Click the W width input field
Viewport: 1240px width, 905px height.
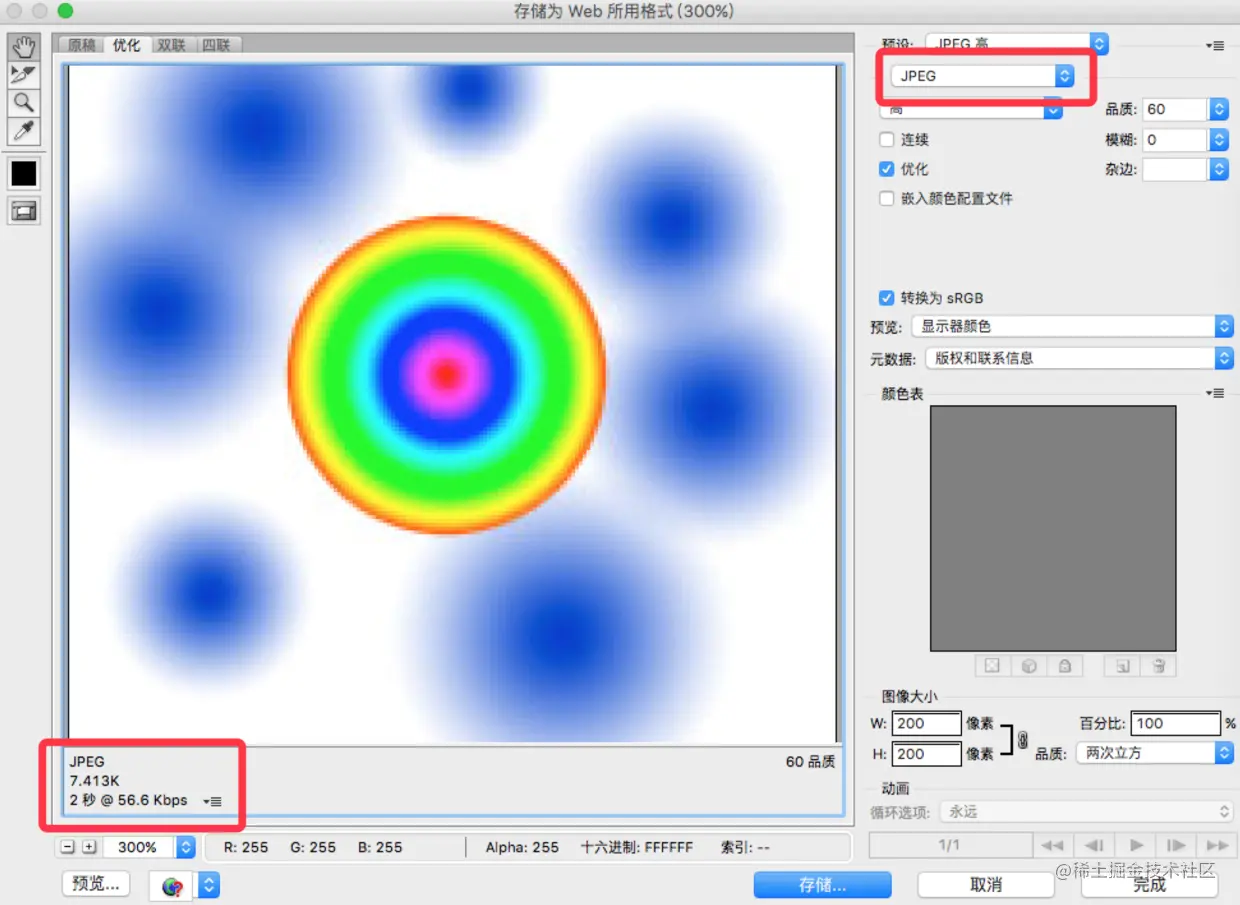pyautogui.click(x=927, y=723)
